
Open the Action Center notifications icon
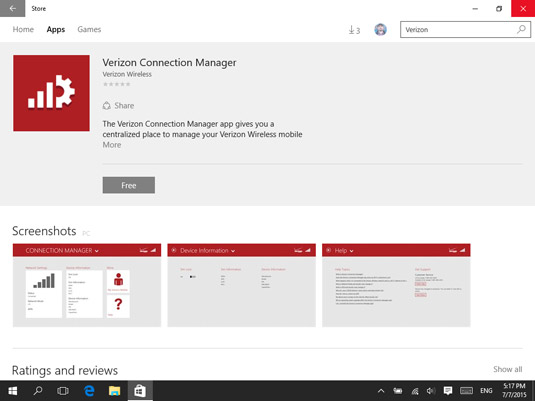[448, 391]
